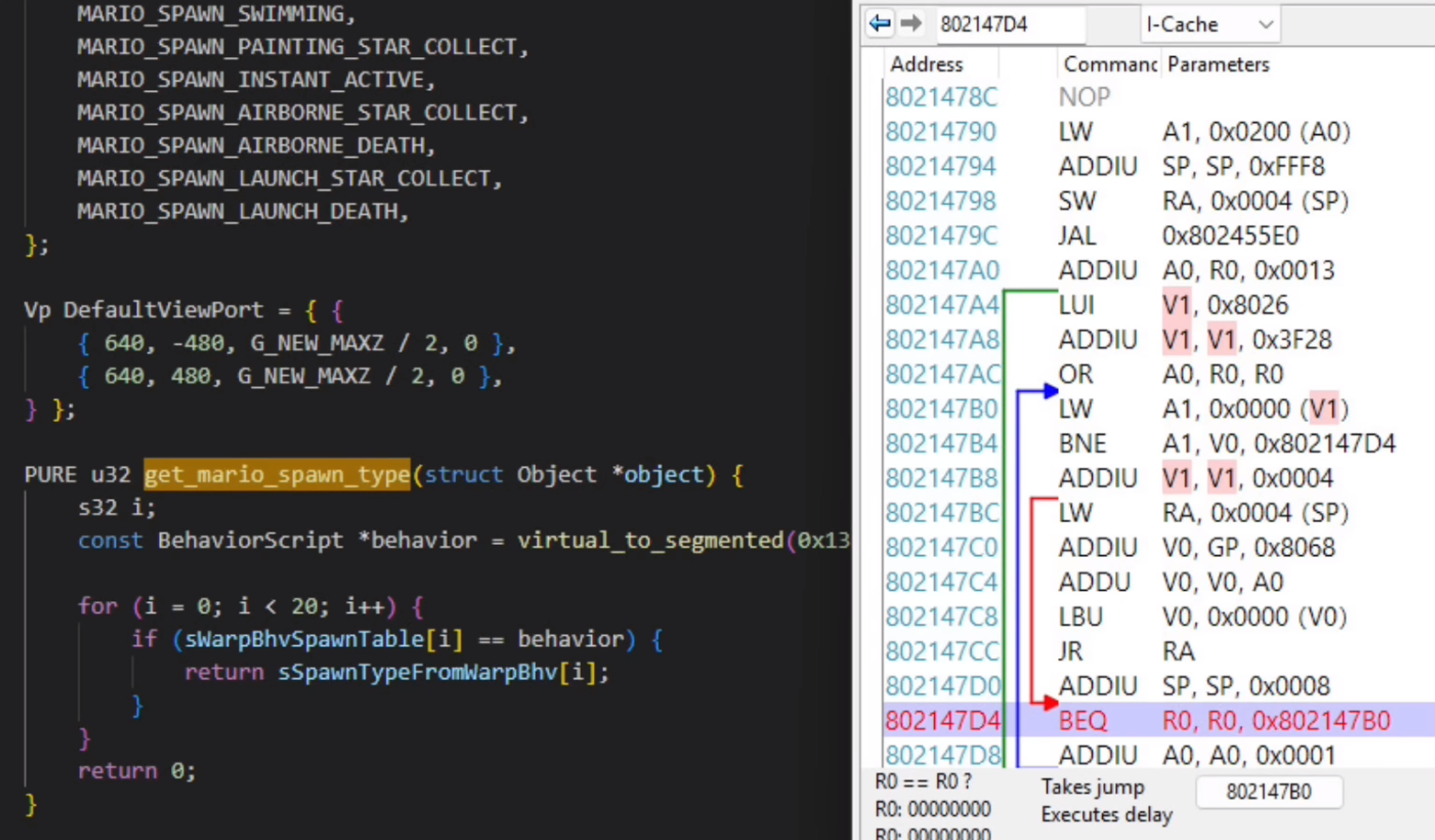Image resolution: width=1435 pixels, height=840 pixels.
Task: Click the Parameters column header
Action: click(1218, 64)
